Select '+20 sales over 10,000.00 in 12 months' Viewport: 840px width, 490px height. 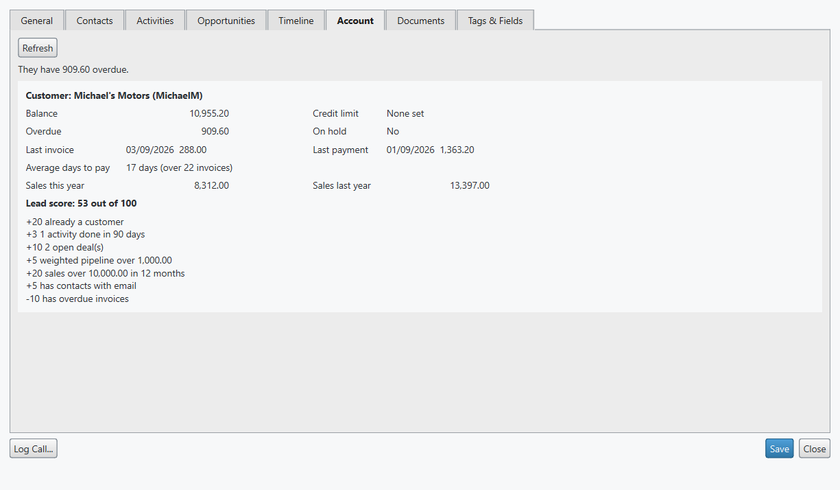tap(105, 273)
